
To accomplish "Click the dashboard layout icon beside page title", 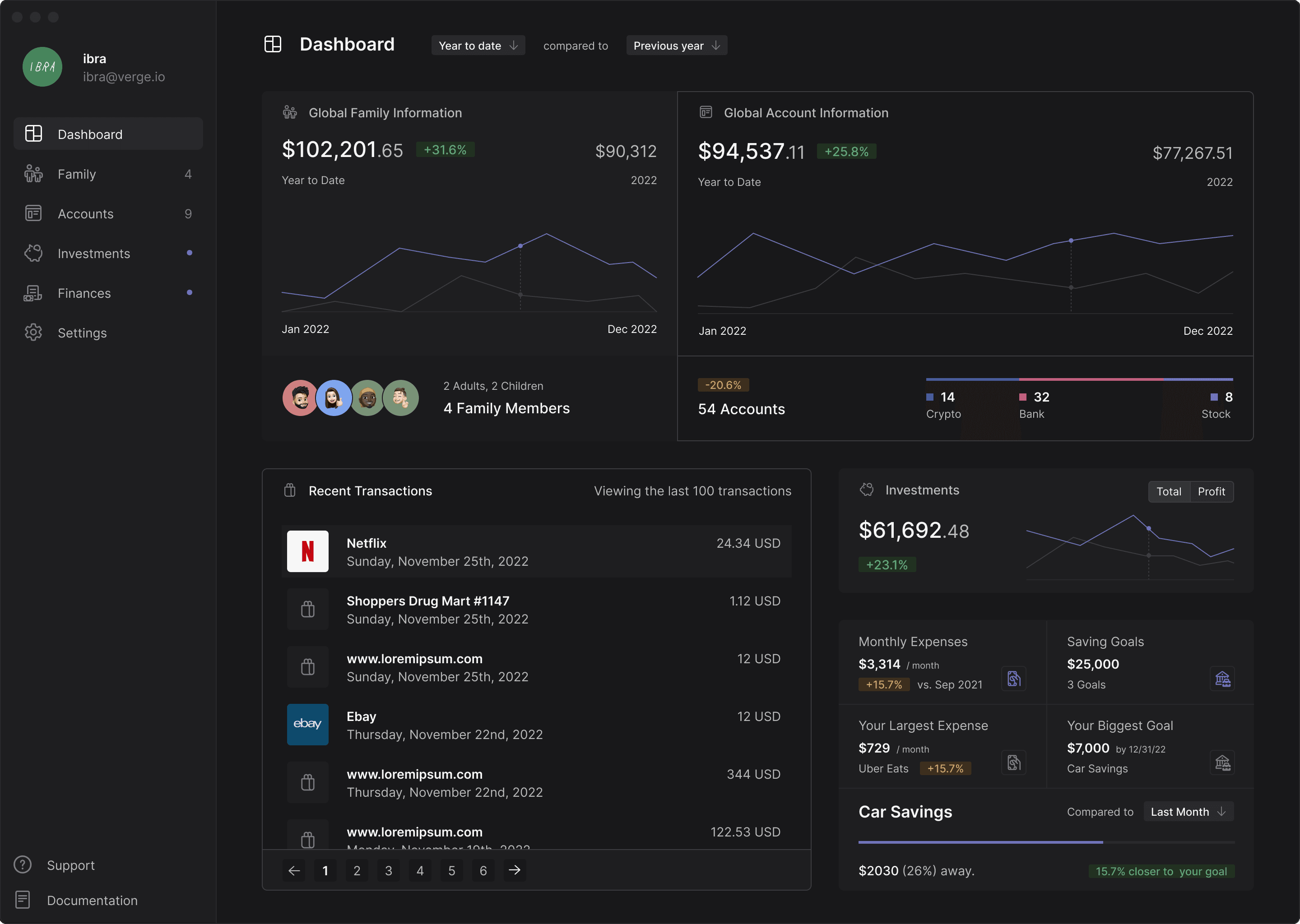I will point(273,44).
